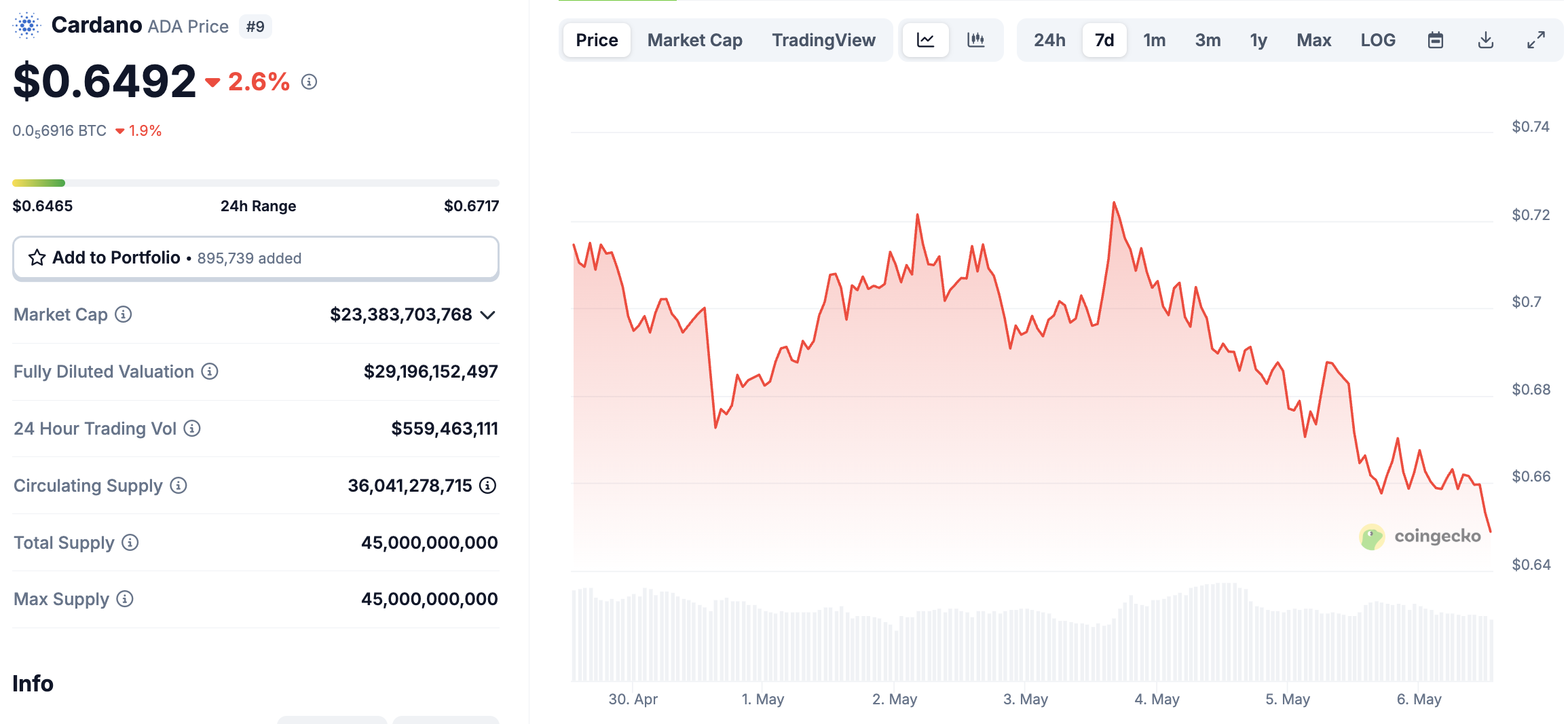Screen dimensions: 1568x724
Task: Open the calendar date range picker
Action: pyautogui.click(x=1436, y=40)
